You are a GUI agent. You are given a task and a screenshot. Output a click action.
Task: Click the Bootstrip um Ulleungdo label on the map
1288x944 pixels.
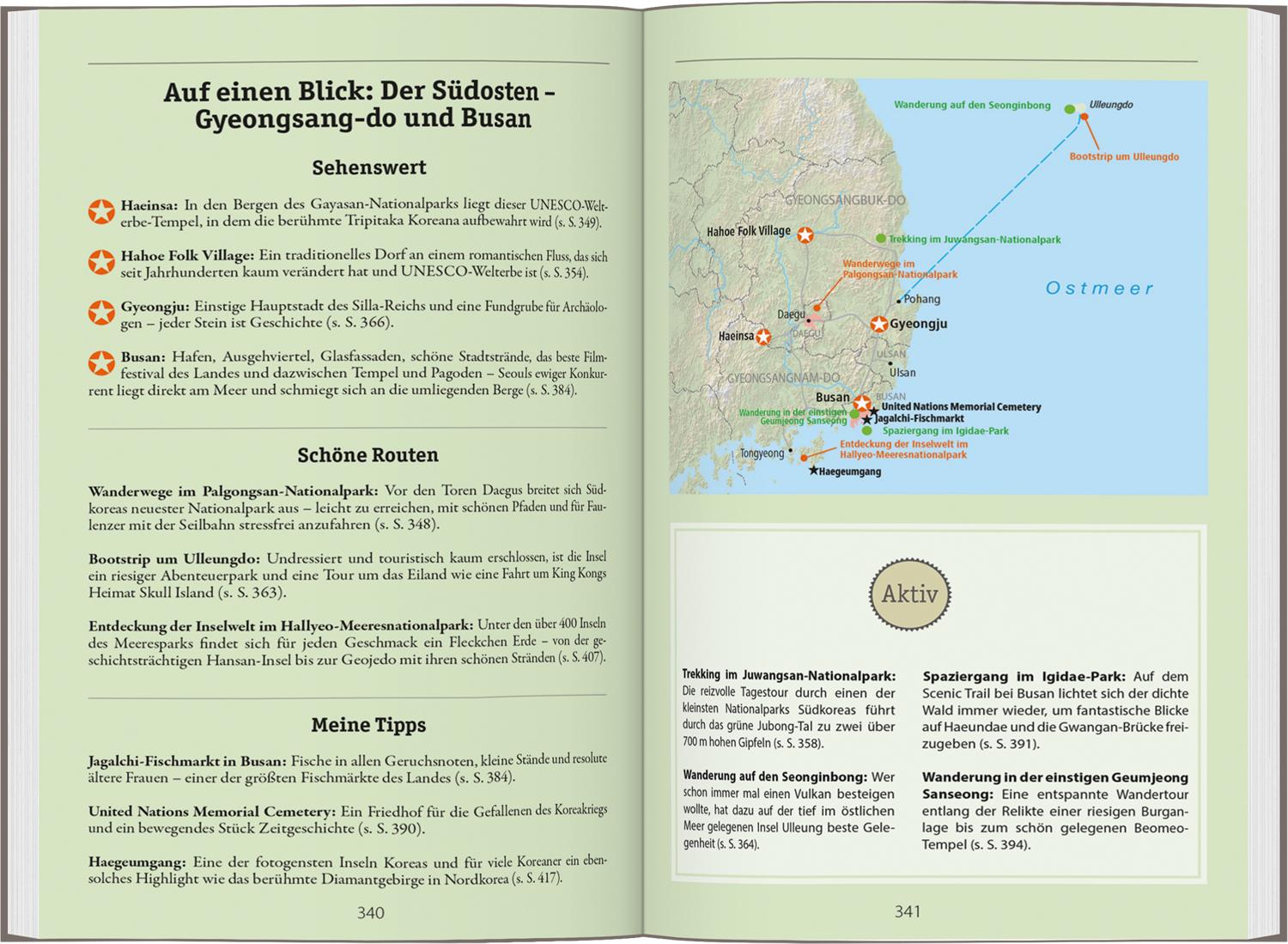click(x=1123, y=157)
